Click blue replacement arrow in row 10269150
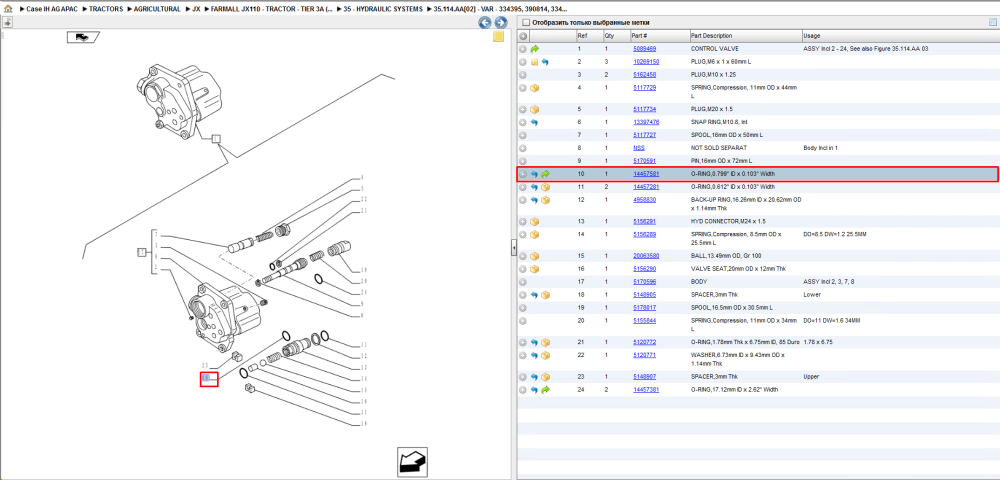 pyautogui.click(x=545, y=62)
